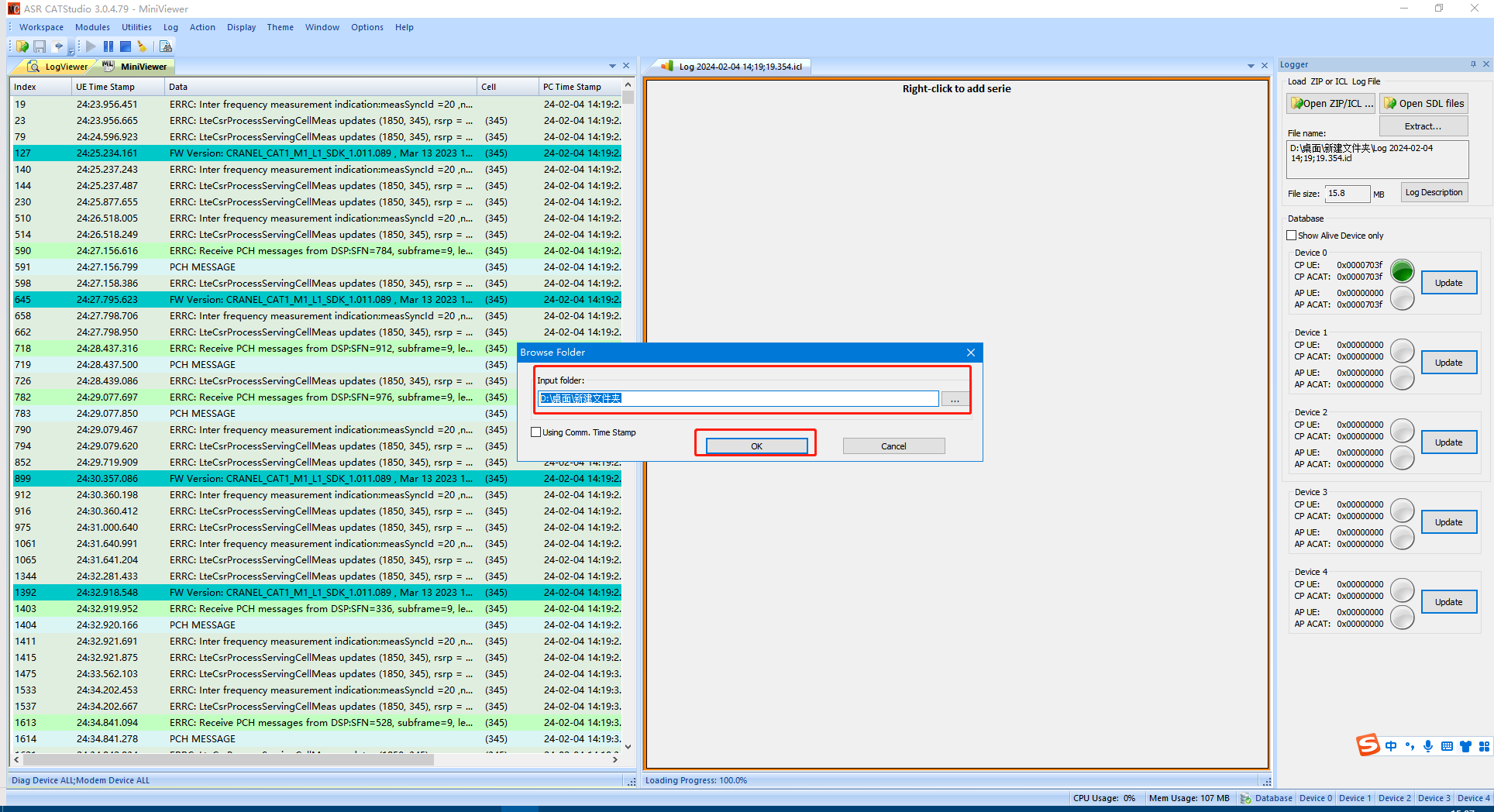The width and height of the screenshot is (1494, 812).
Task: Open the log panel tab list dropdown arrow
Action: point(1251,66)
